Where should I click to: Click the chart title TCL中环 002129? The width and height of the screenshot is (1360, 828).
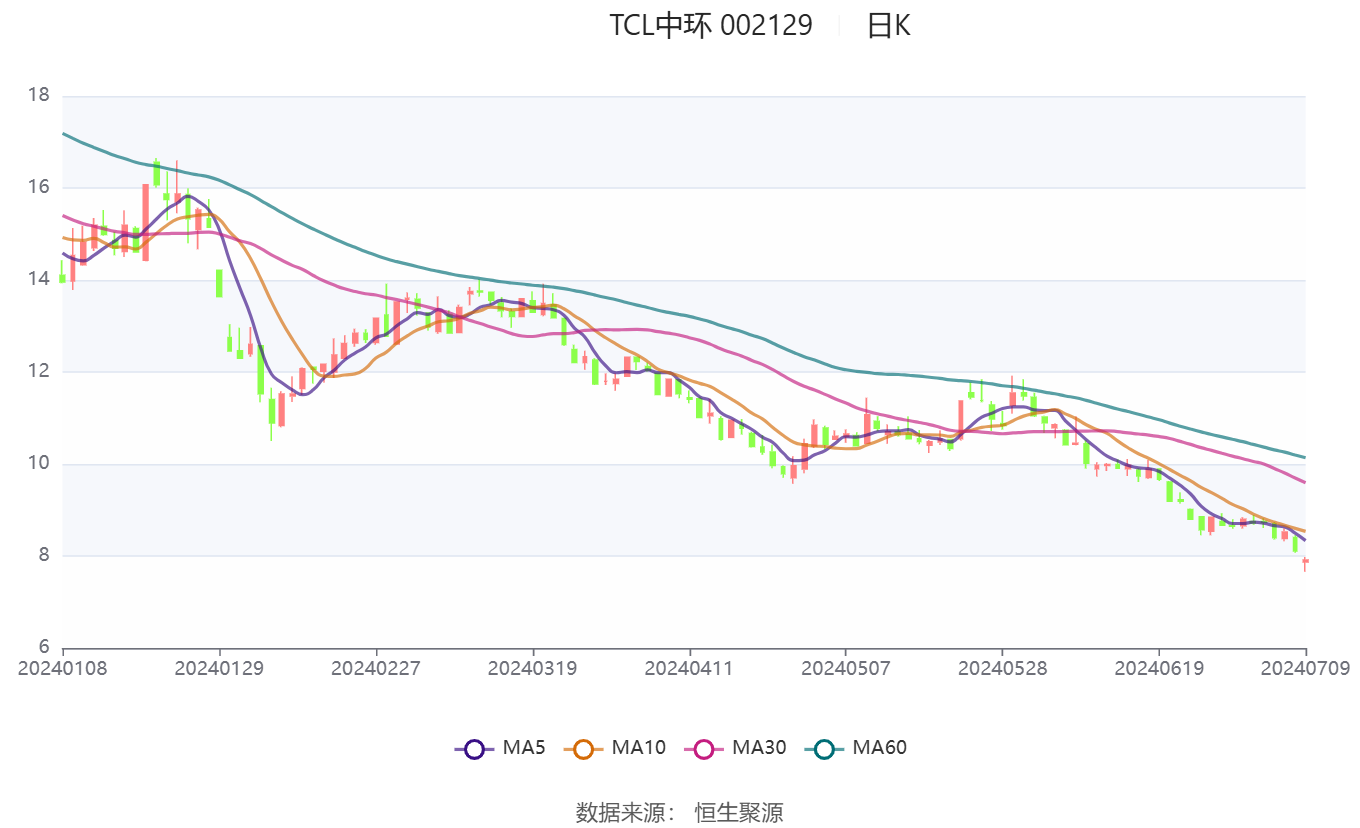(711, 26)
